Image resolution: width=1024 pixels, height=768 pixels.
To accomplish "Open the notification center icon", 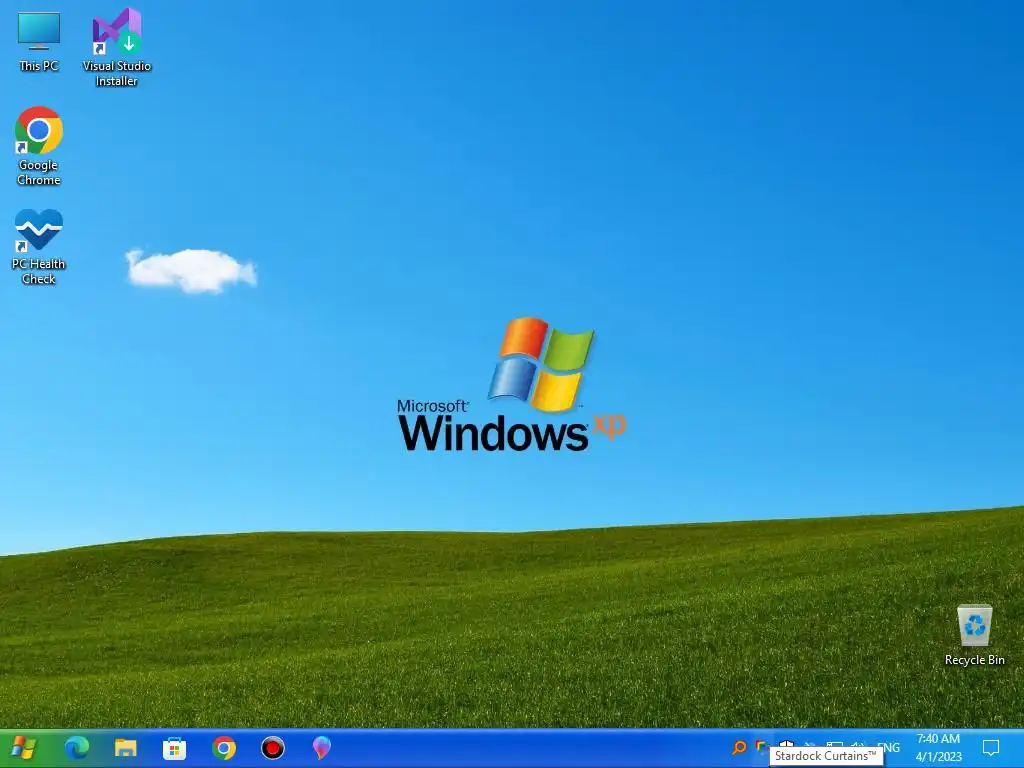I will (x=991, y=748).
